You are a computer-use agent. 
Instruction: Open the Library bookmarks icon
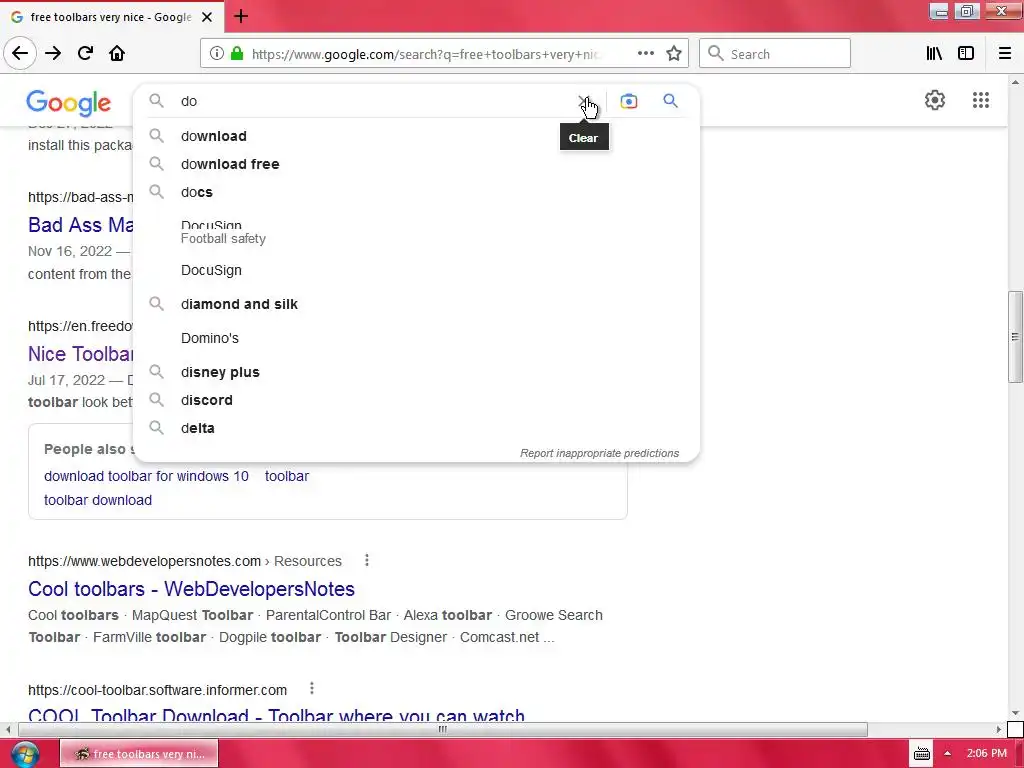pyautogui.click(x=934, y=54)
